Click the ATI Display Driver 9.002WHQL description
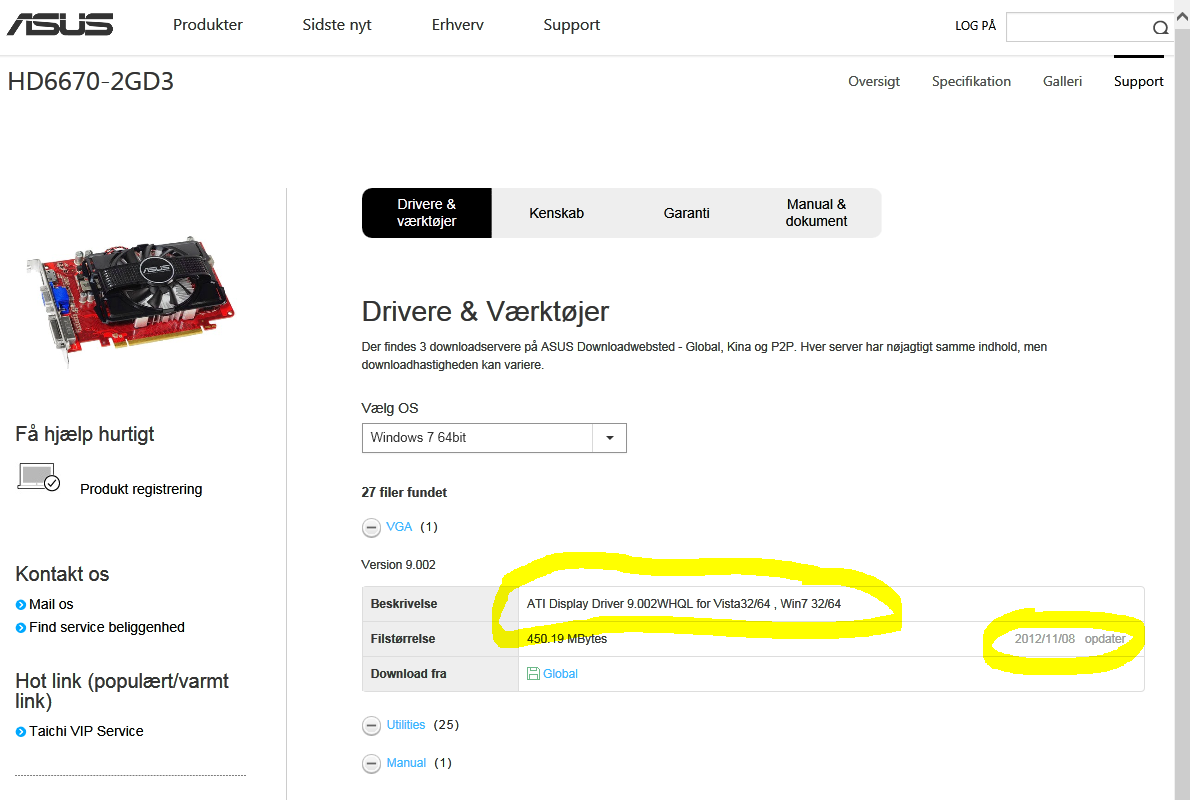 [684, 604]
